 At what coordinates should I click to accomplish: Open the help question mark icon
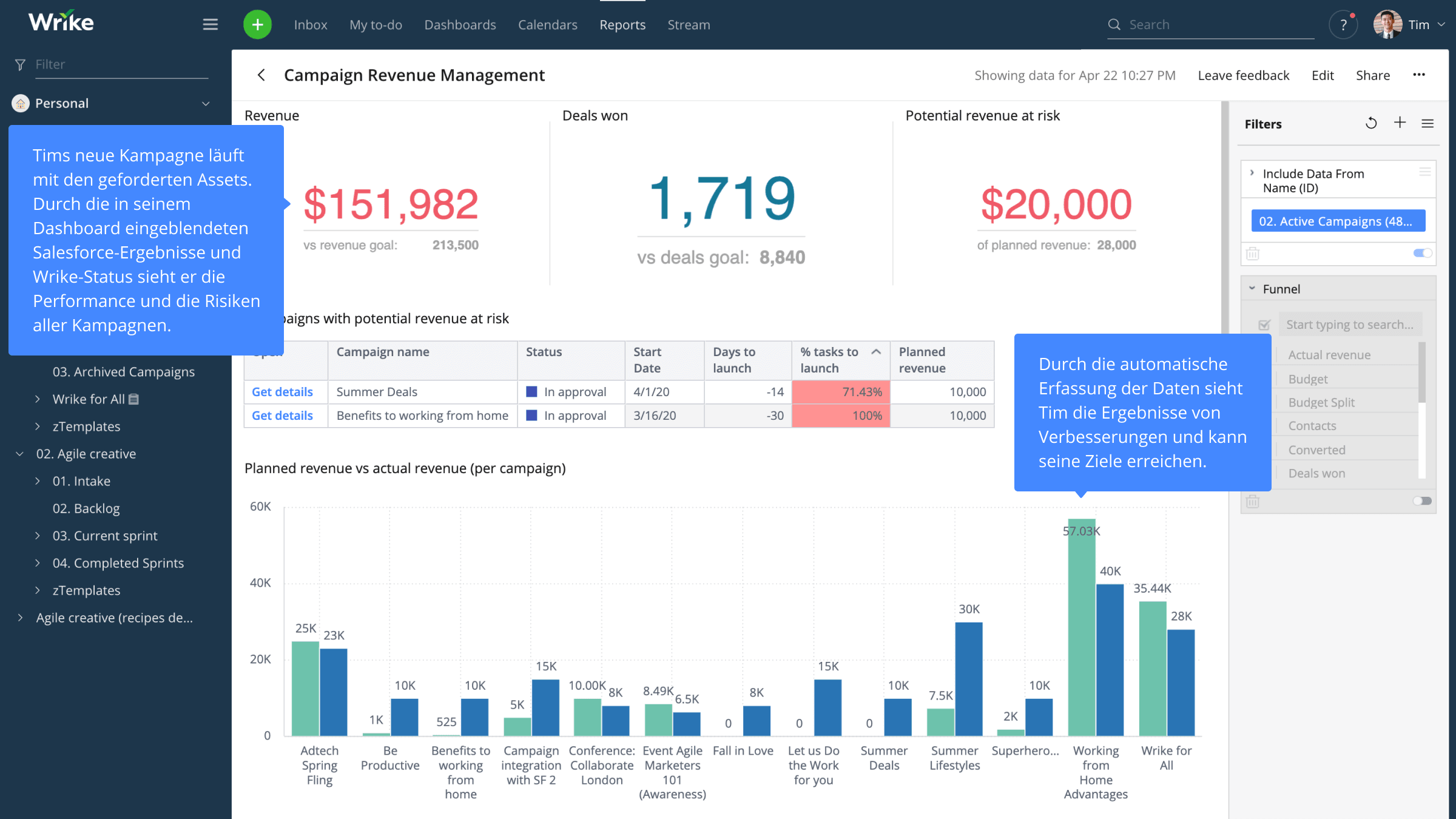click(x=1343, y=25)
